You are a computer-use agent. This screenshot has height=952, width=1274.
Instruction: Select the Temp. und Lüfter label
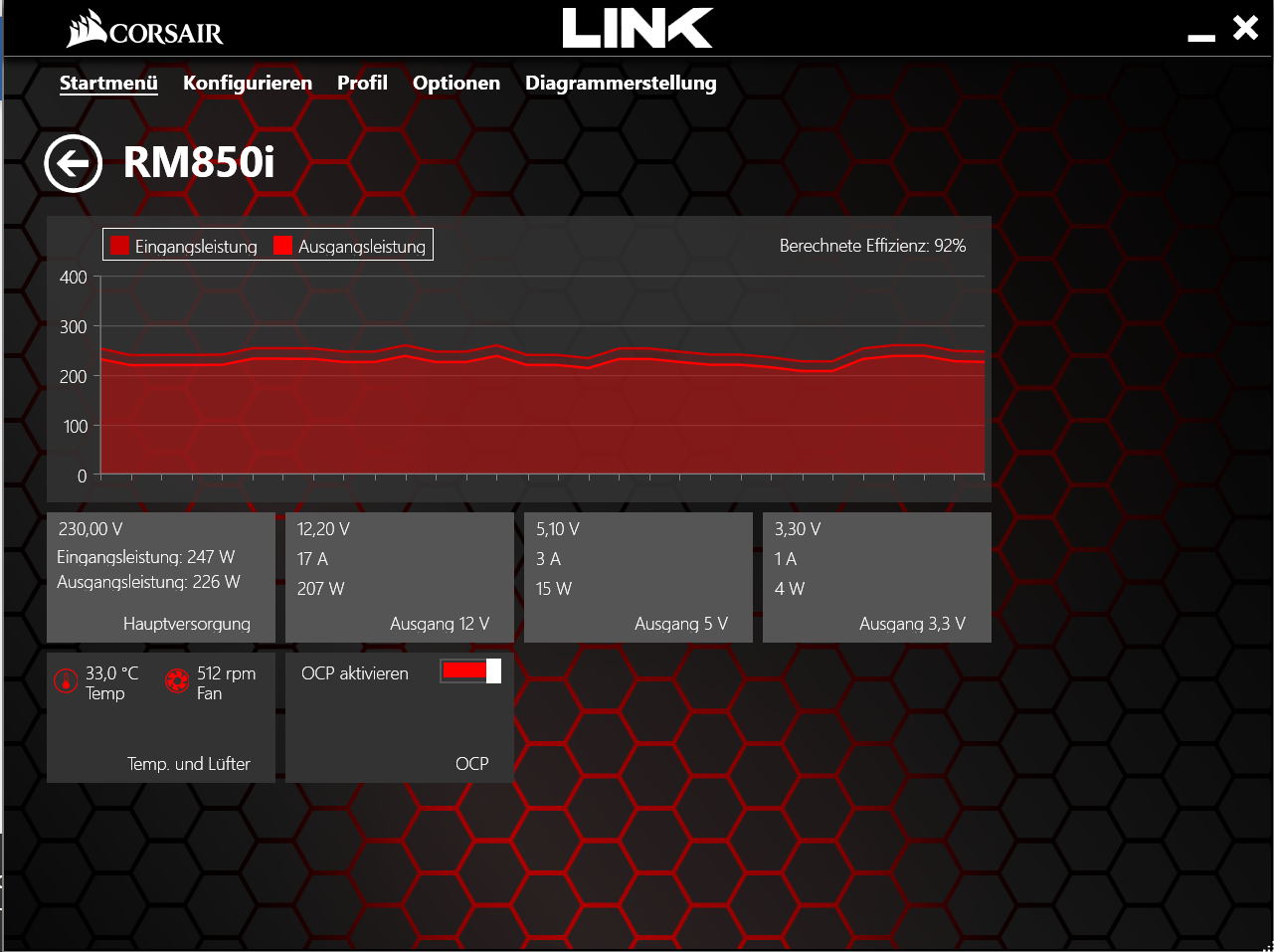189,764
